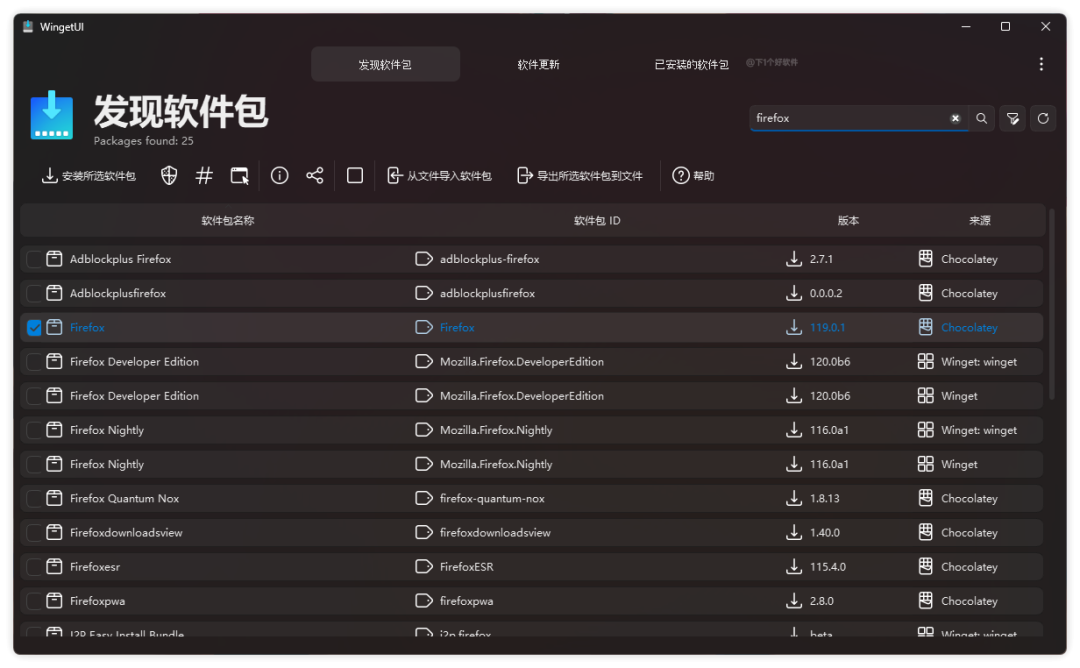Check the Adblockplus Firefox checkbox

point(34,259)
